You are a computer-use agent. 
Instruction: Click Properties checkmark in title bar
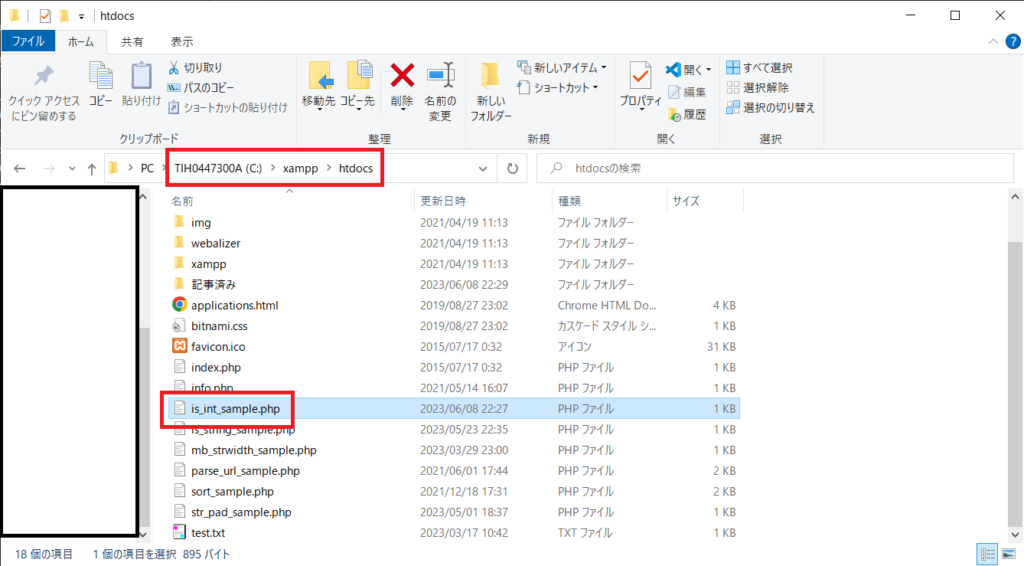(45, 16)
